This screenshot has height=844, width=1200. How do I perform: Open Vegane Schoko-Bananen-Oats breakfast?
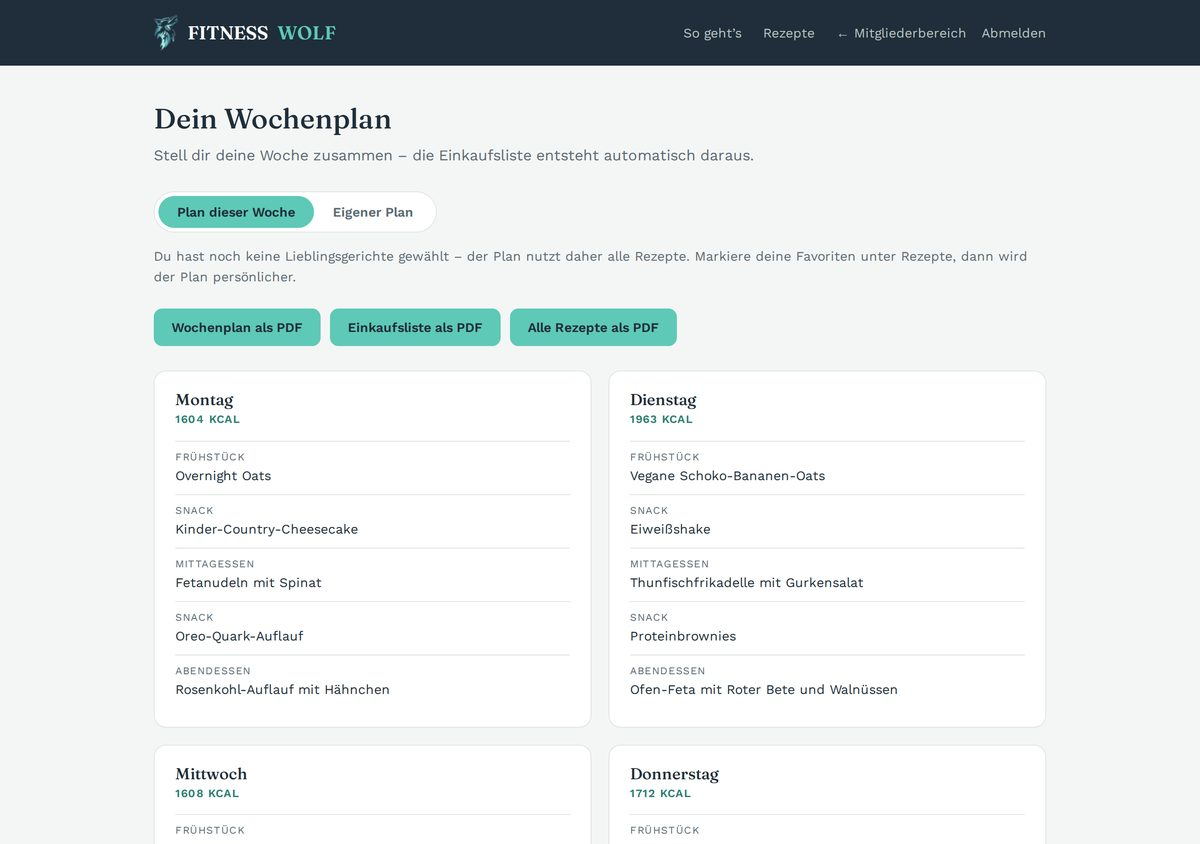click(728, 476)
